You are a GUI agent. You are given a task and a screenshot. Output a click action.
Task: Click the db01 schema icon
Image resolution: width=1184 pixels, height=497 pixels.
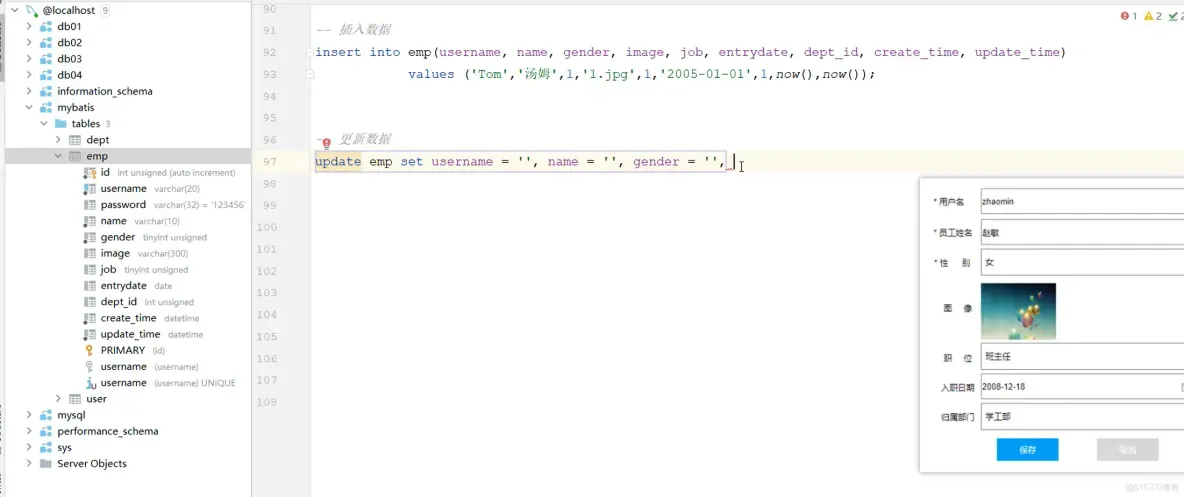45,26
